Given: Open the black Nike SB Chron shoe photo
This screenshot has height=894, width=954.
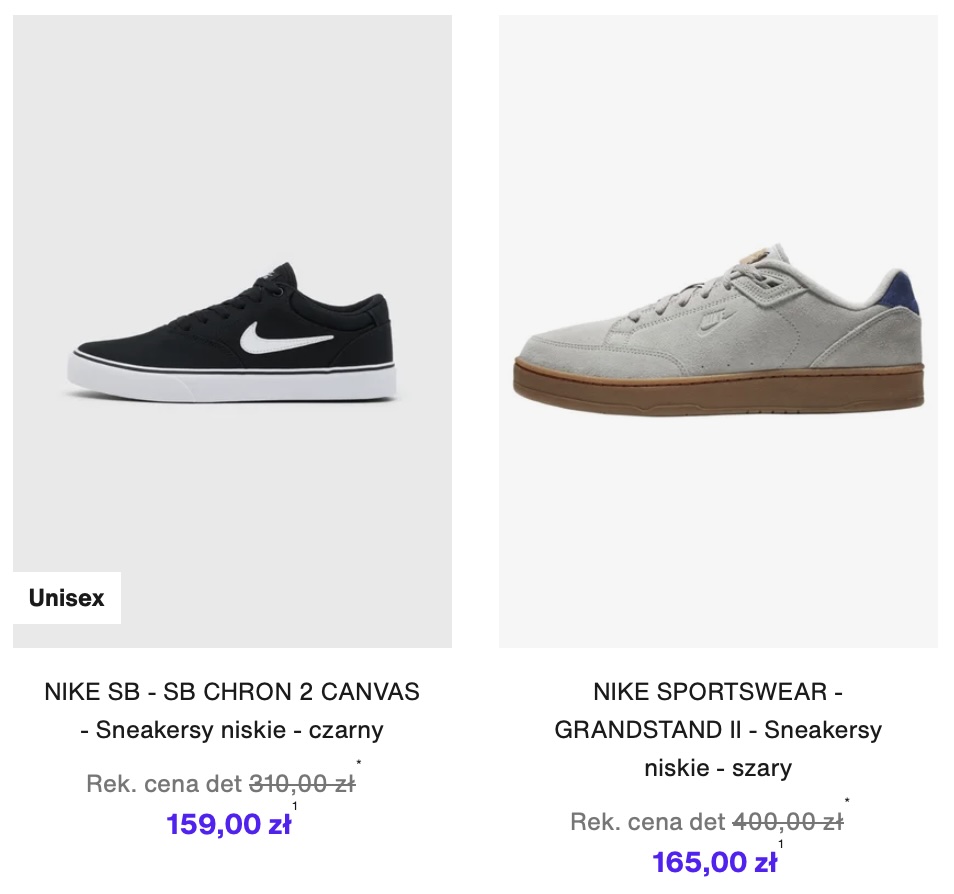Looking at the screenshot, I should [232, 332].
